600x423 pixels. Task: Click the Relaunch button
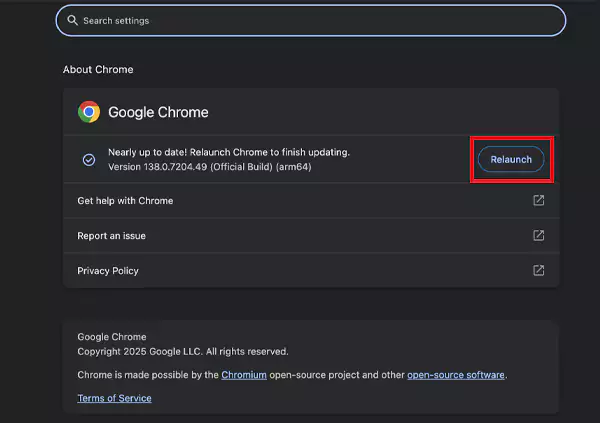(511, 159)
